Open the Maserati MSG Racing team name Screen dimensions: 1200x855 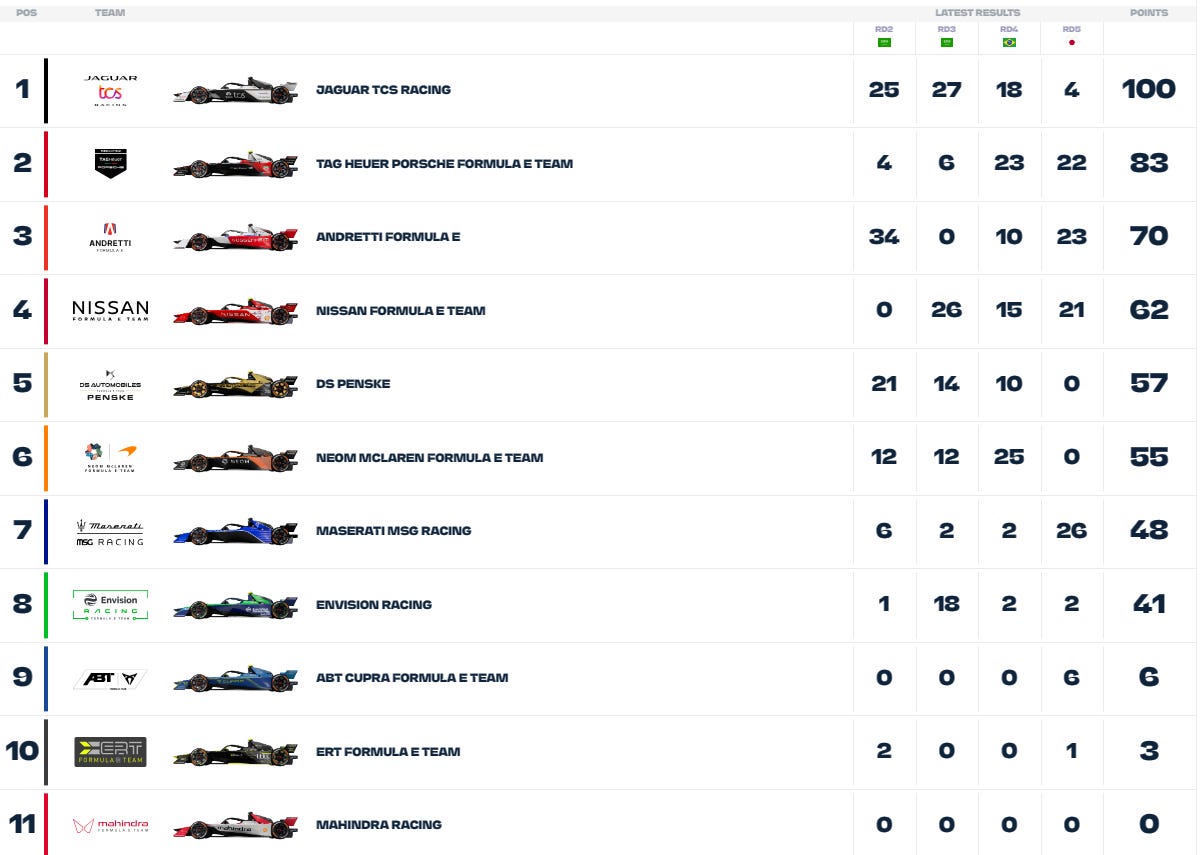pos(393,531)
